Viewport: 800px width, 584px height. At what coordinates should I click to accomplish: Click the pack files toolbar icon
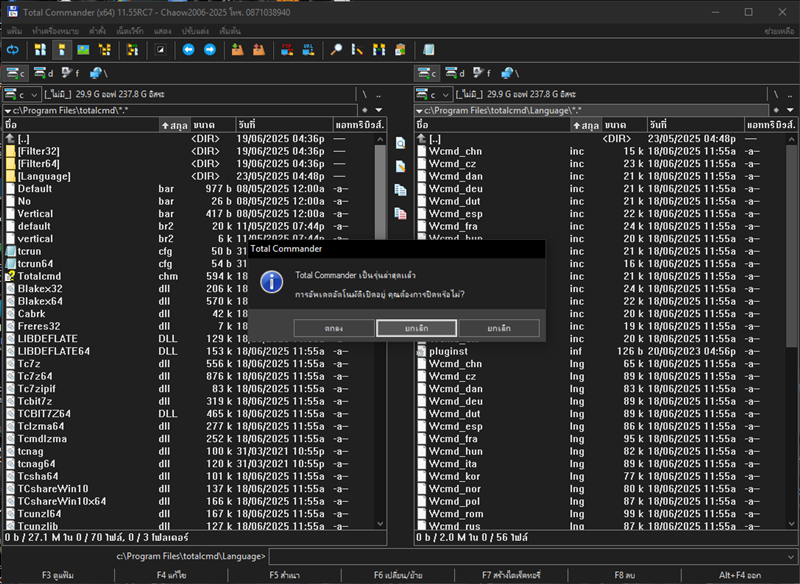coord(237,49)
